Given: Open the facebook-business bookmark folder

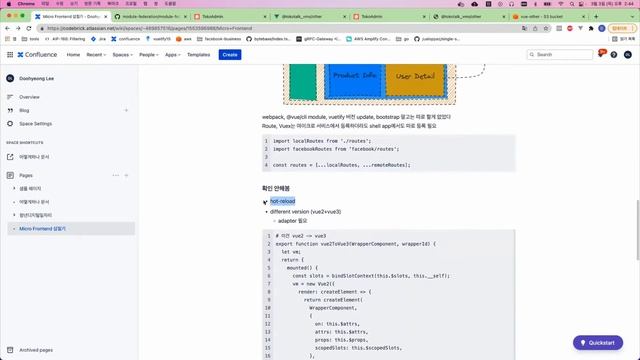Looking at the screenshot, I should tap(219, 39).
